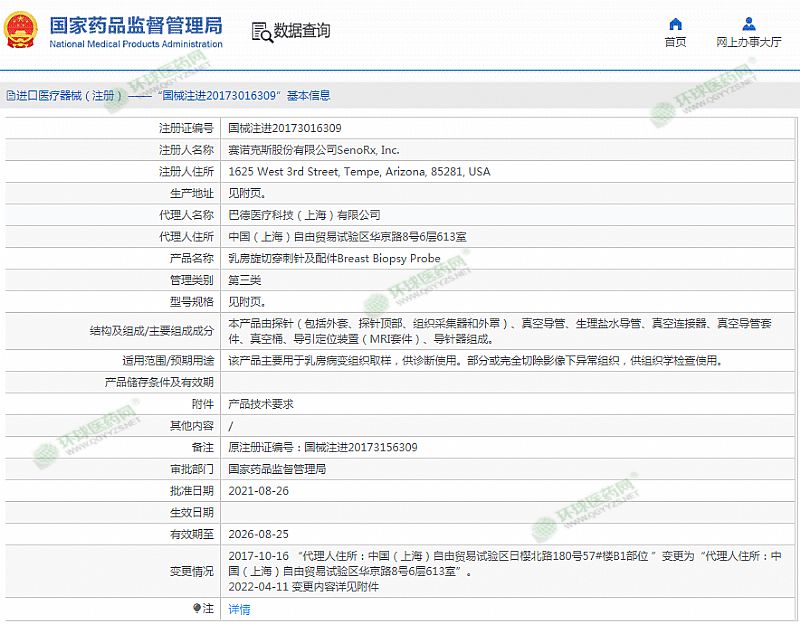
Task: Click the SenoRx, Inc. registrant name cell
Action: [313, 150]
